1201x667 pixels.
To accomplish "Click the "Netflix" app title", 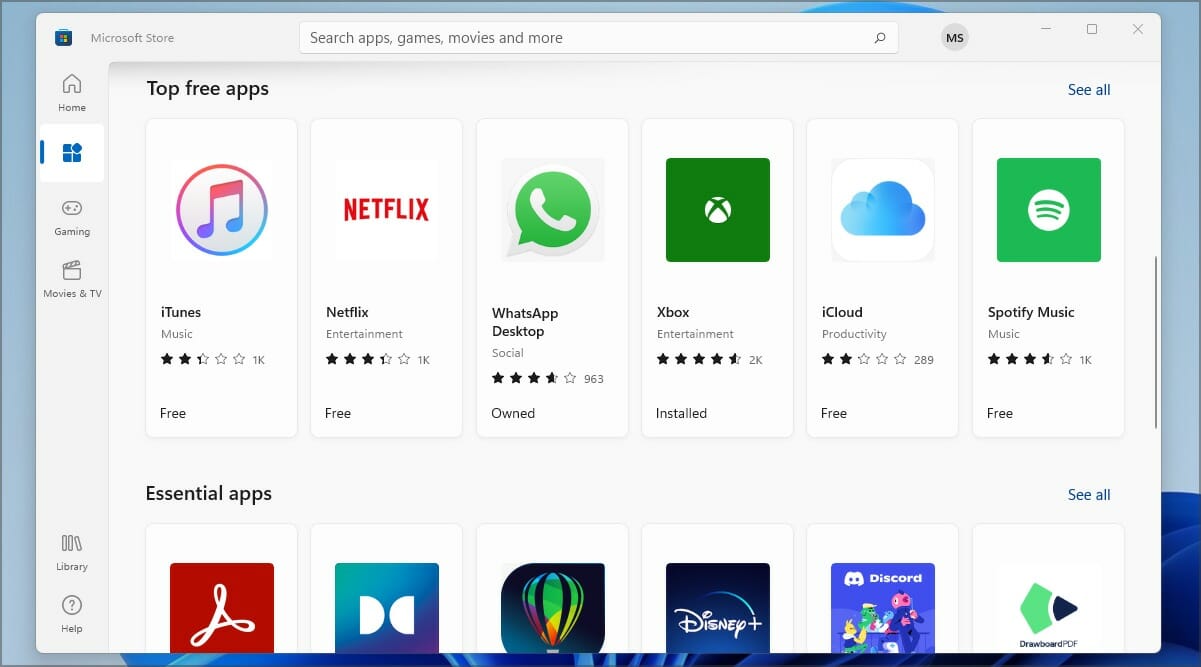I will coord(347,312).
